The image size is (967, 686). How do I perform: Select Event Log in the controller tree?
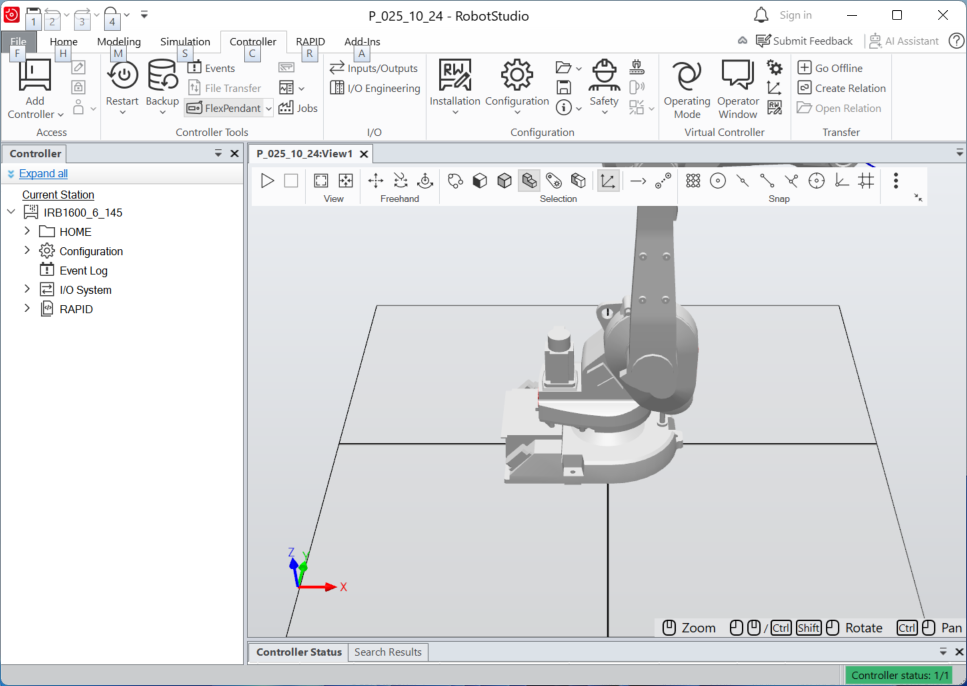tap(83, 271)
